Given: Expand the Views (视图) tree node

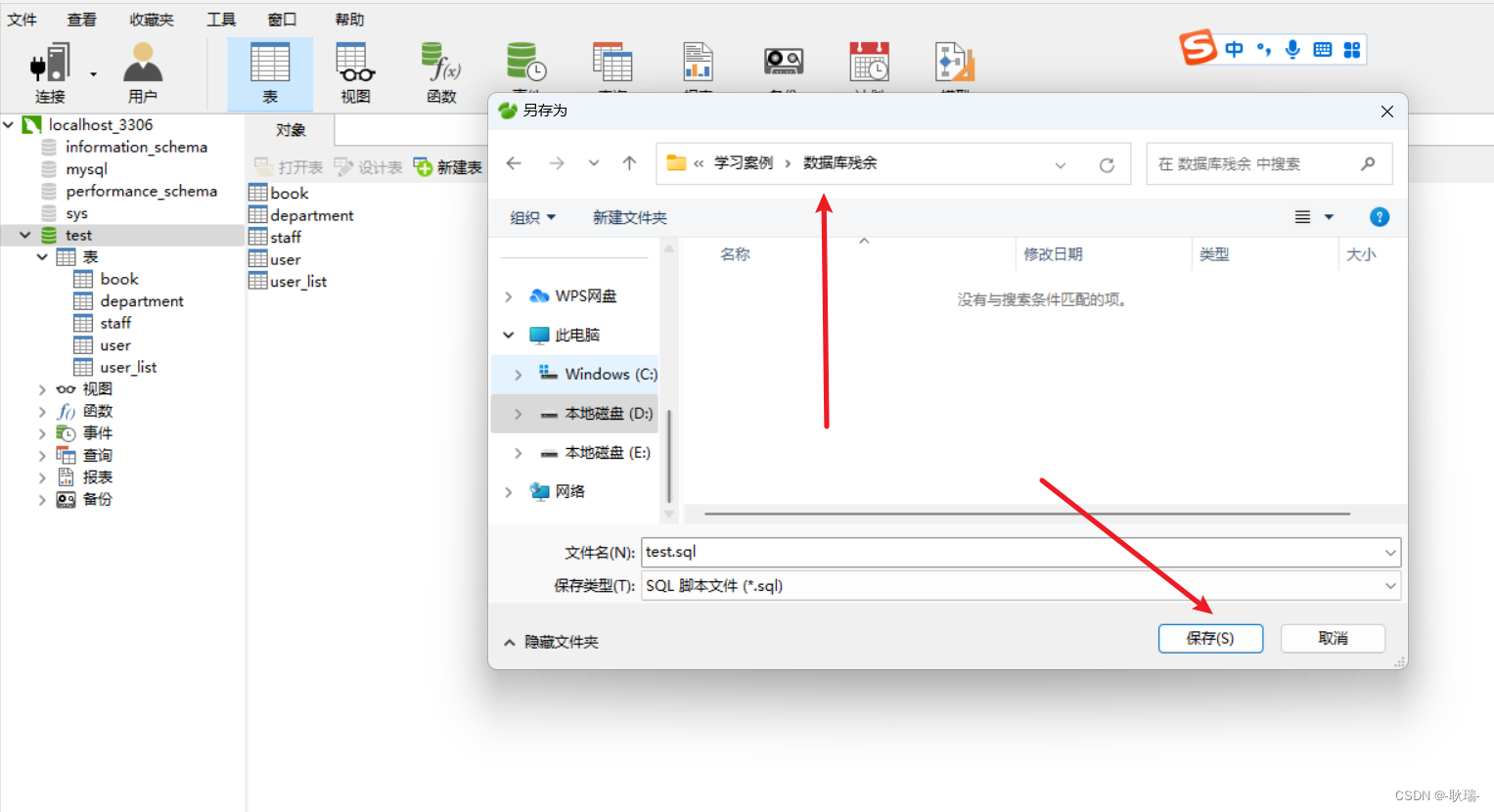Looking at the screenshot, I should point(42,389).
